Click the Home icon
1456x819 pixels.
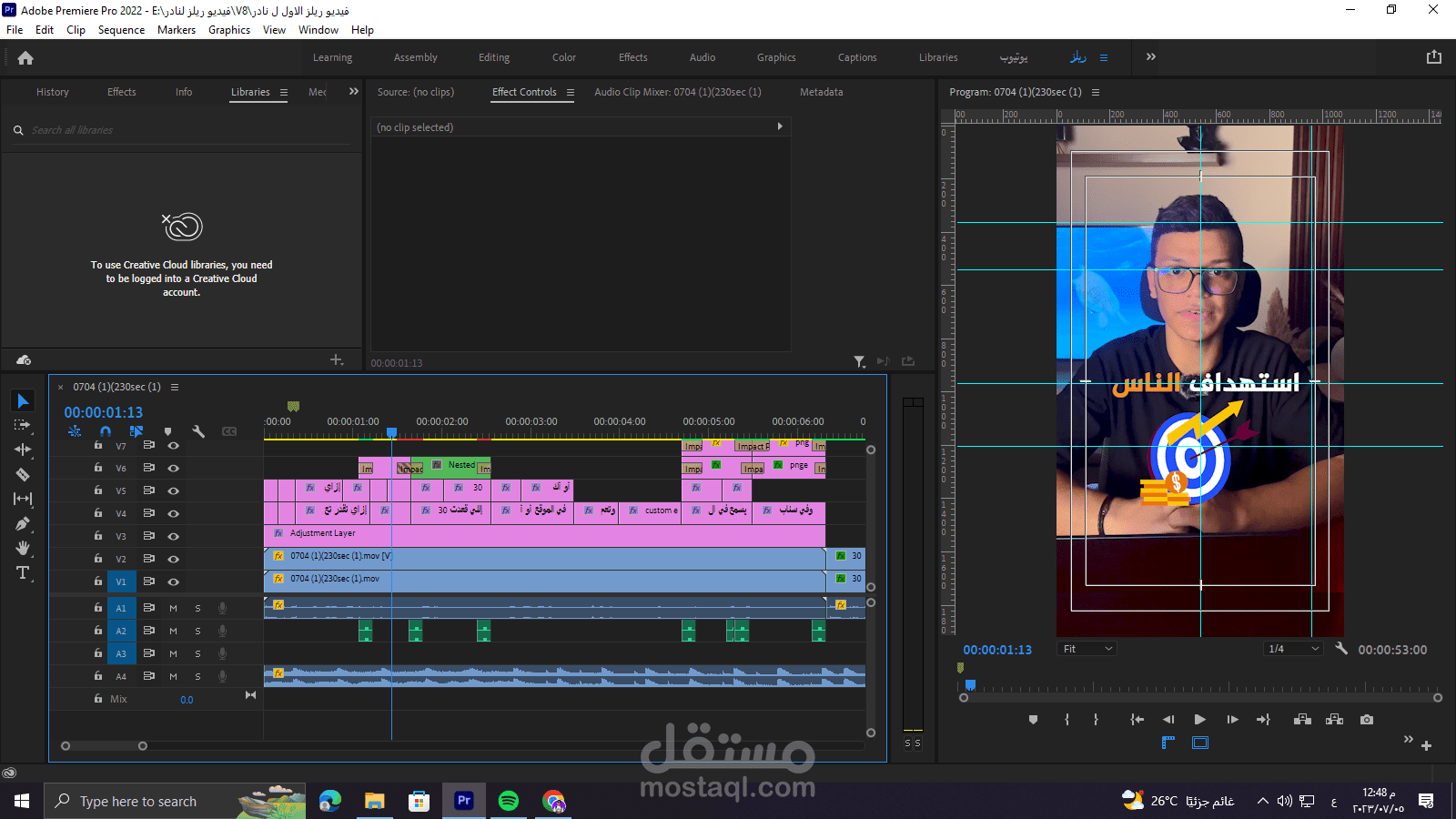point(25,57)
